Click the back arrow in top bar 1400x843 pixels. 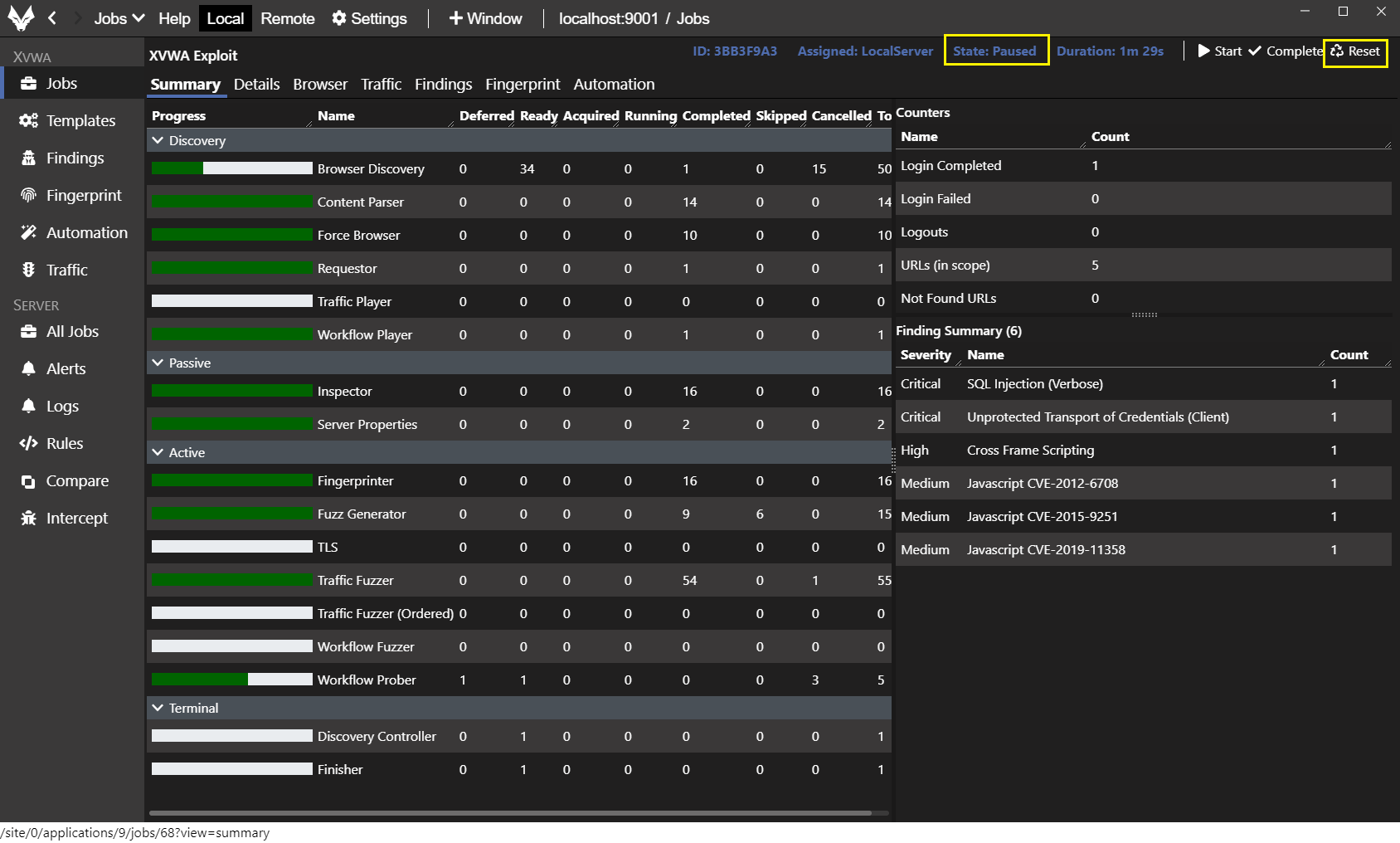(x=52, y=18)
